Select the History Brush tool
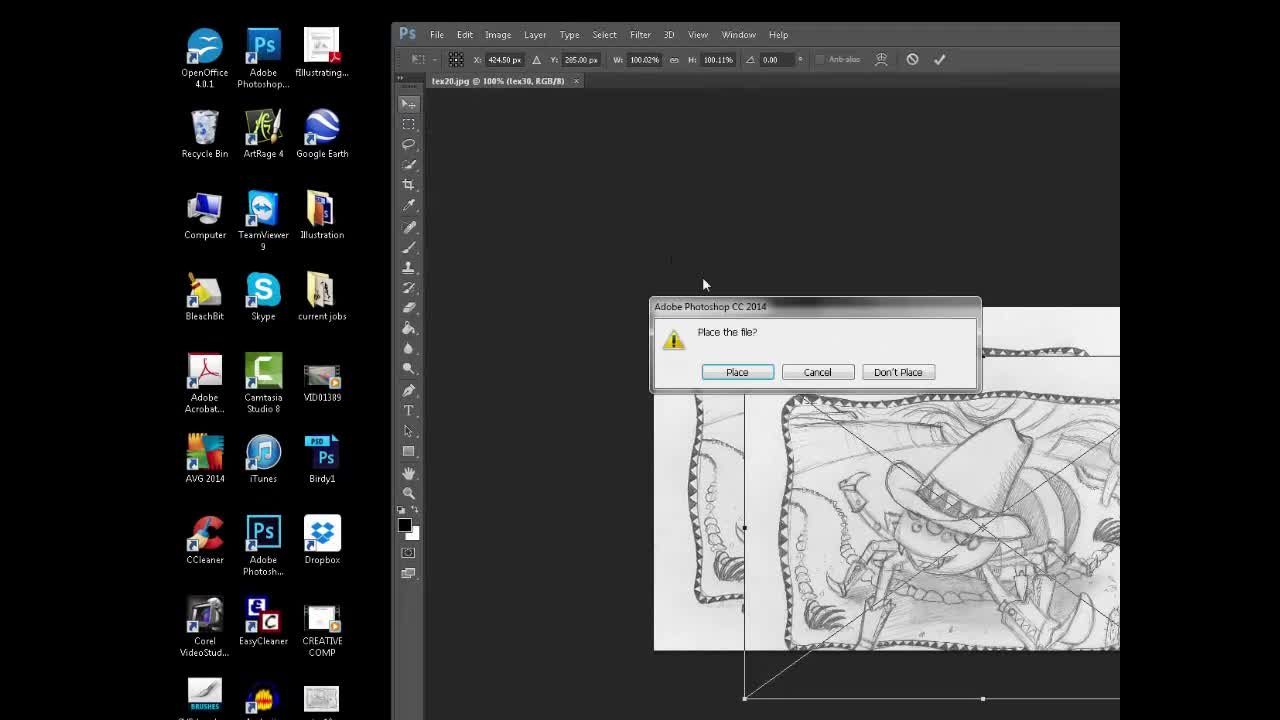The width and height of the screenshot is (1280, 720). tap(408, 288)
